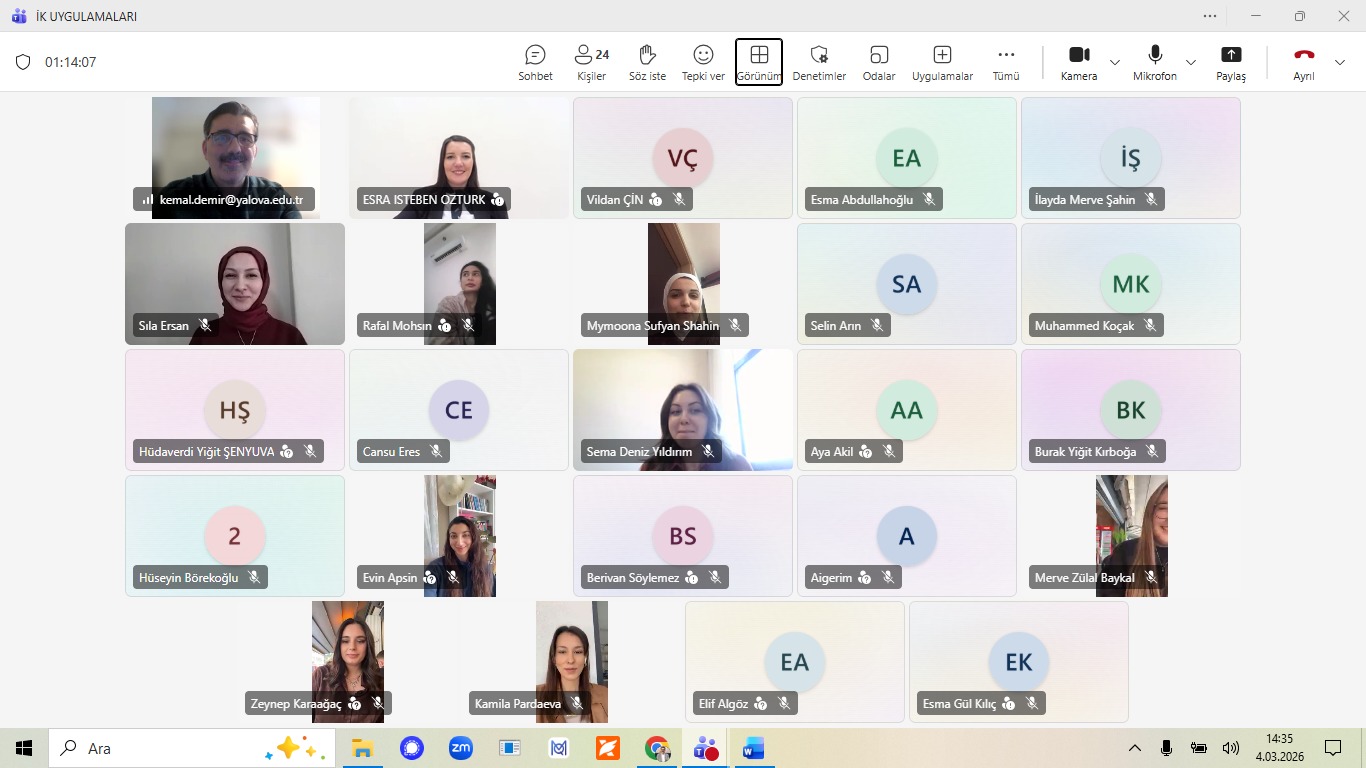Show the Kişiler participants list
This screenshot has height=768, width=1366.
pyautogui.click(x=591, y=62)
